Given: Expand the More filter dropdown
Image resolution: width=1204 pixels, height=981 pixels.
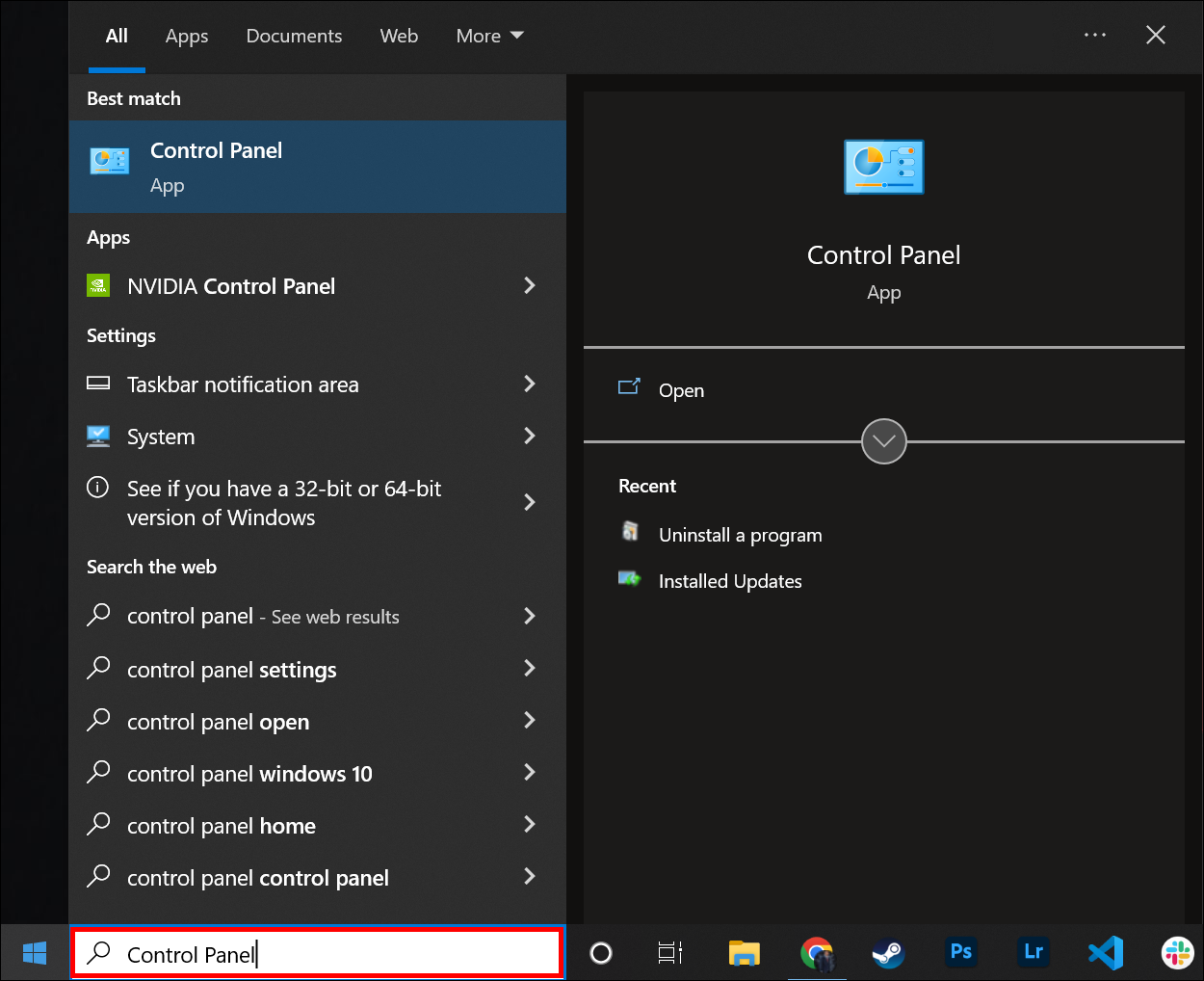Looking at the screenshot, I should coord(489,36).
